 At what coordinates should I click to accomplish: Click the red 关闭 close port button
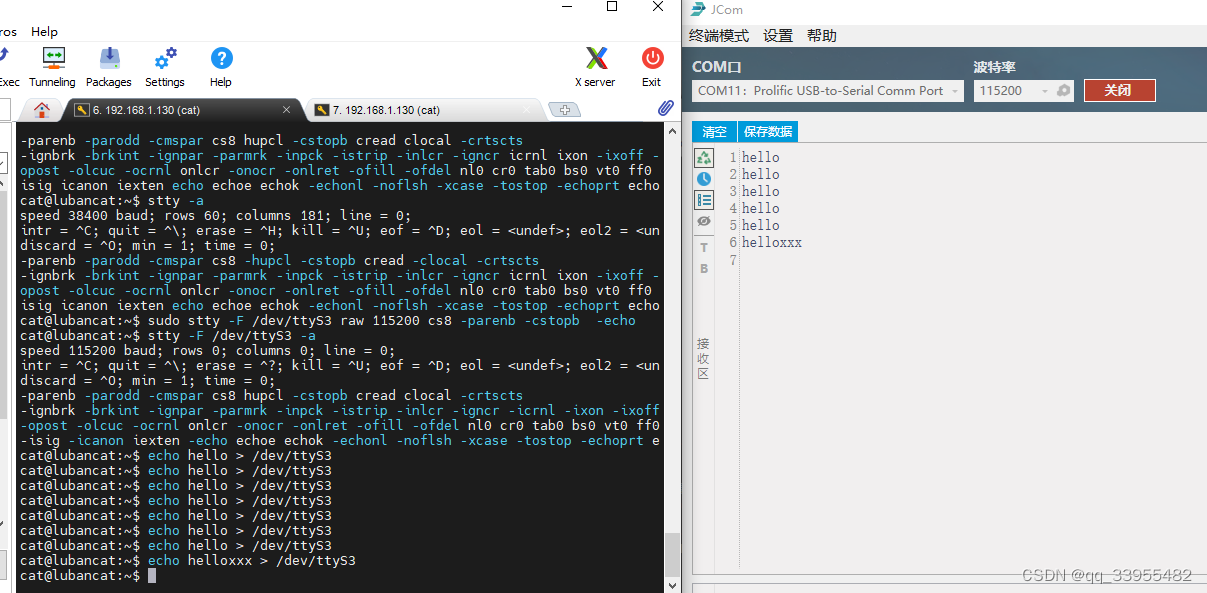[1119, 91]
